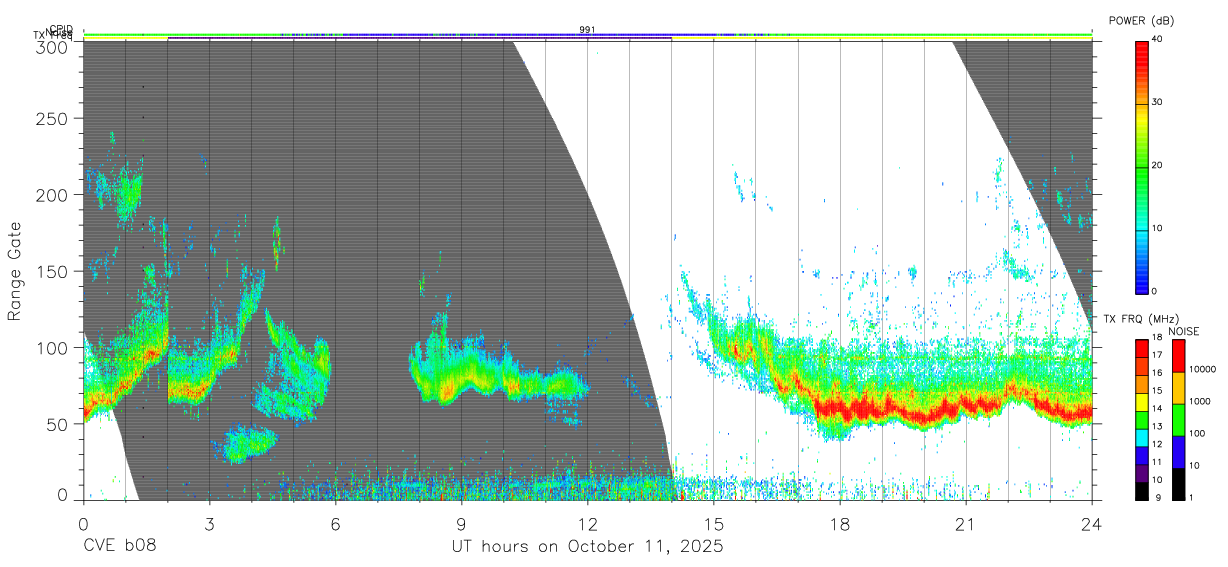Click the Range Gate axis title

coord(15,271)
